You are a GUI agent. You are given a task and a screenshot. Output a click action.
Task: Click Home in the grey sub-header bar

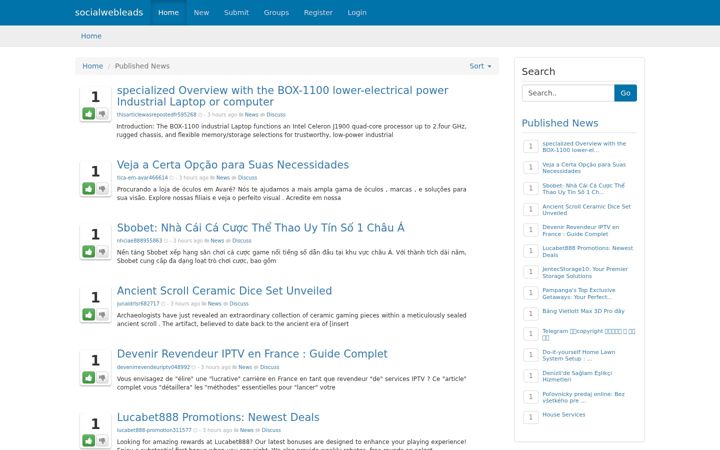click(91, 36)
